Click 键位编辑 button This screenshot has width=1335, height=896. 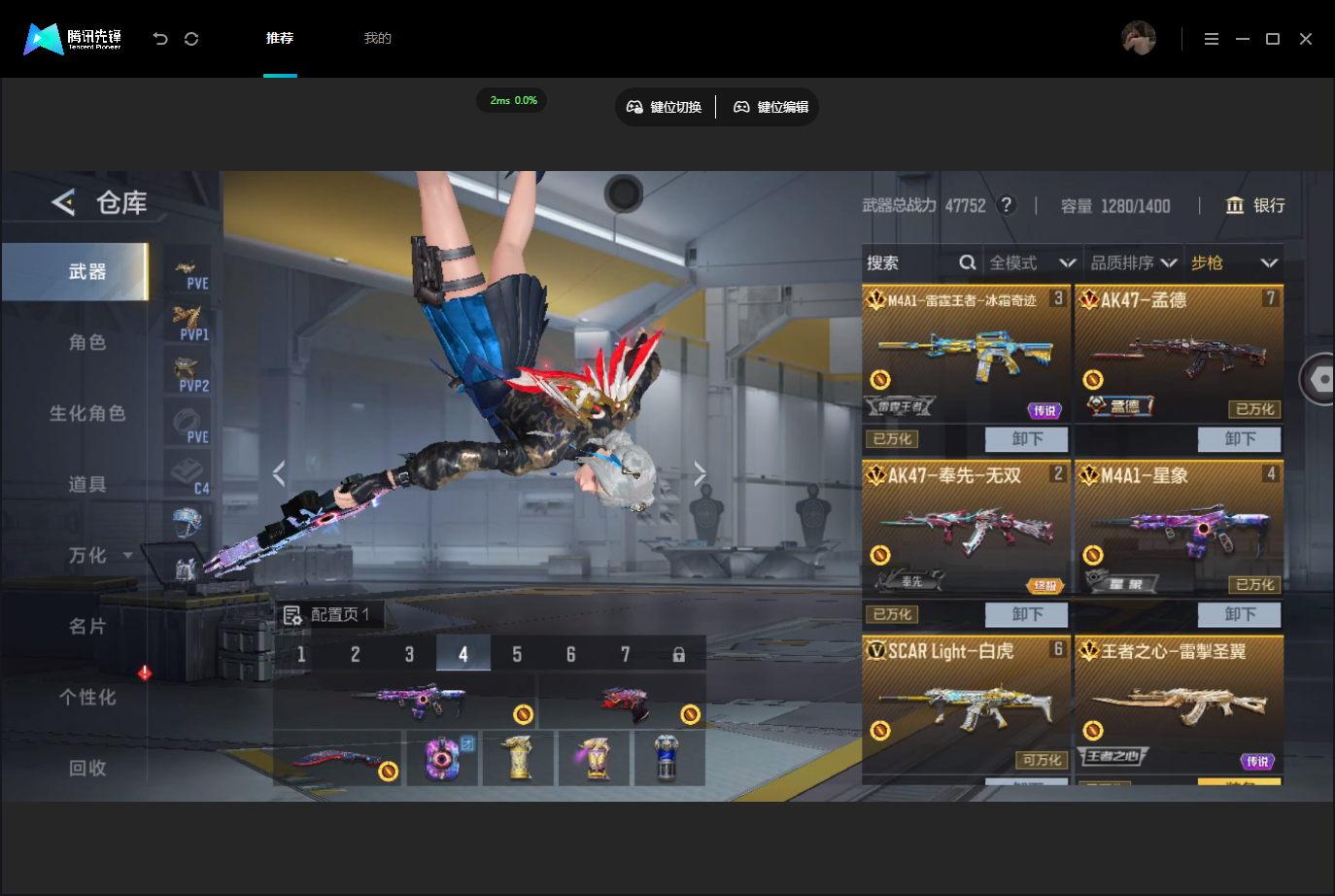(771, 107)
